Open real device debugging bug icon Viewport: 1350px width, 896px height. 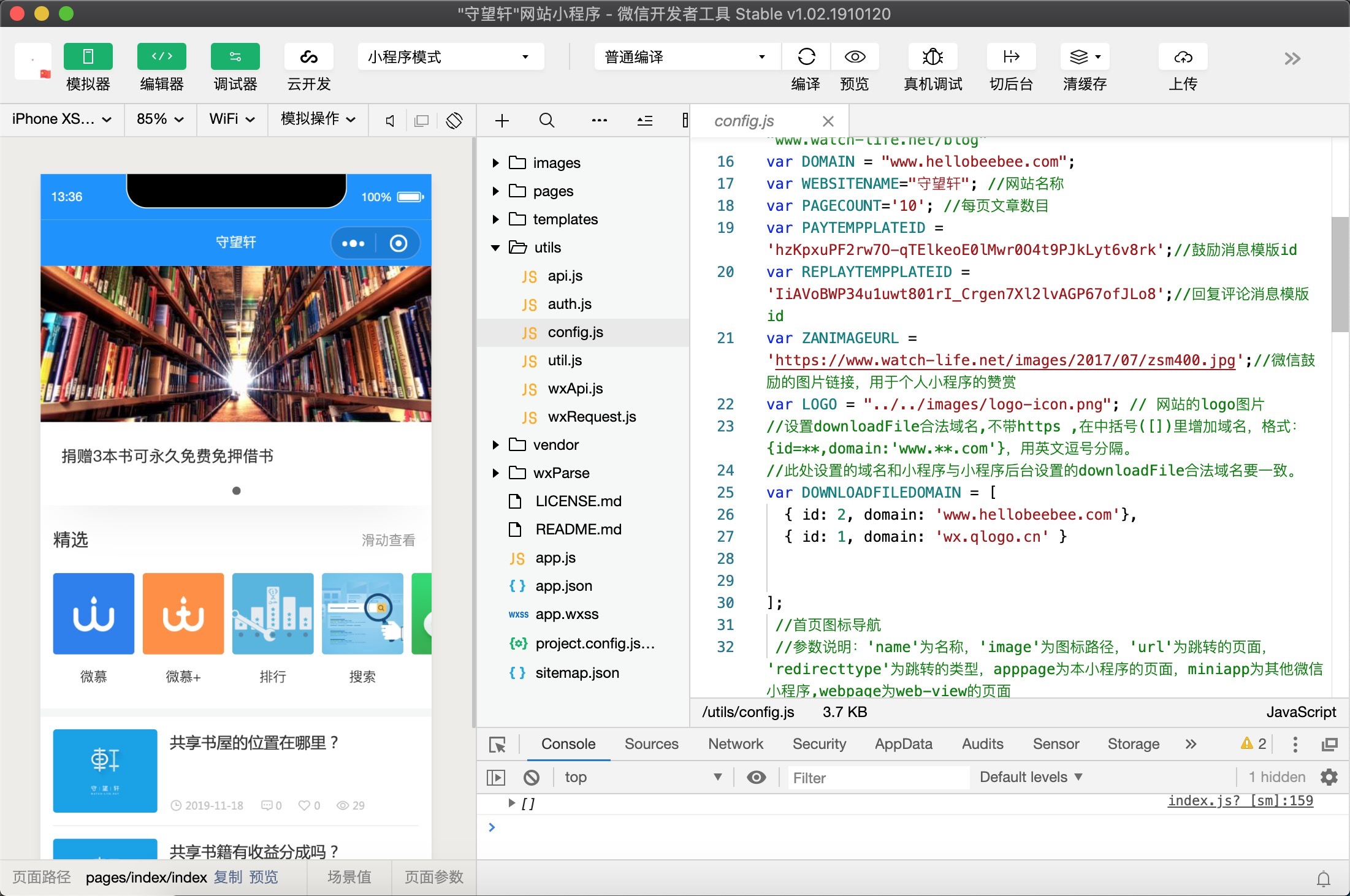pyautogui.click(x=932, y=57)
